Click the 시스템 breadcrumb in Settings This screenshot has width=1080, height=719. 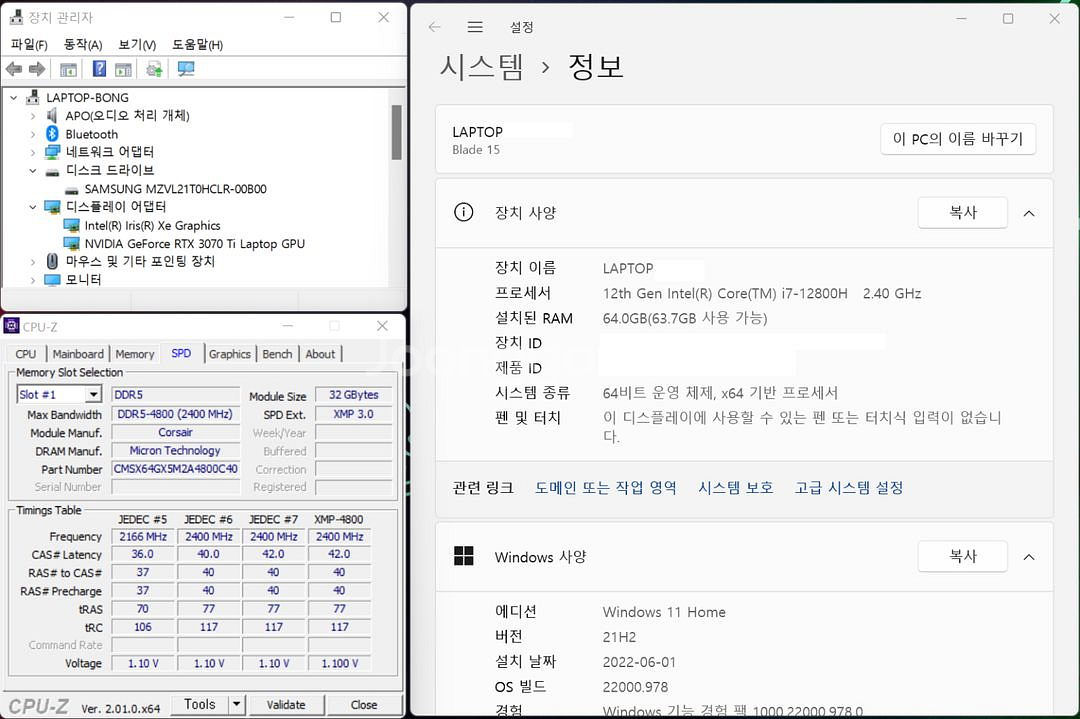tap(481, 67)
